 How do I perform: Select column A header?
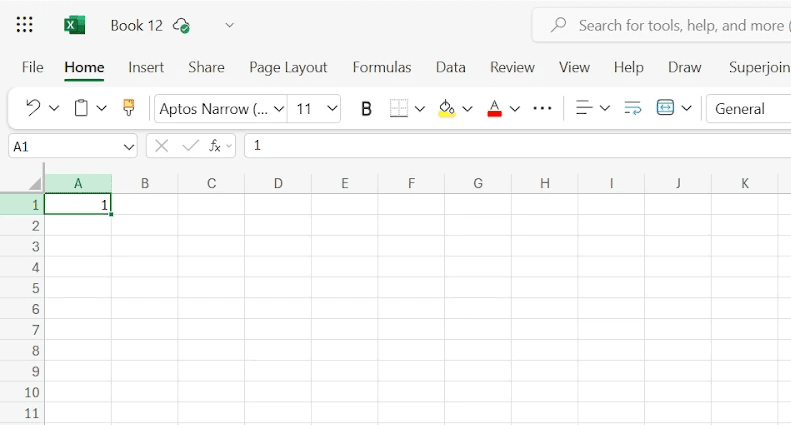tap(78, 183)
